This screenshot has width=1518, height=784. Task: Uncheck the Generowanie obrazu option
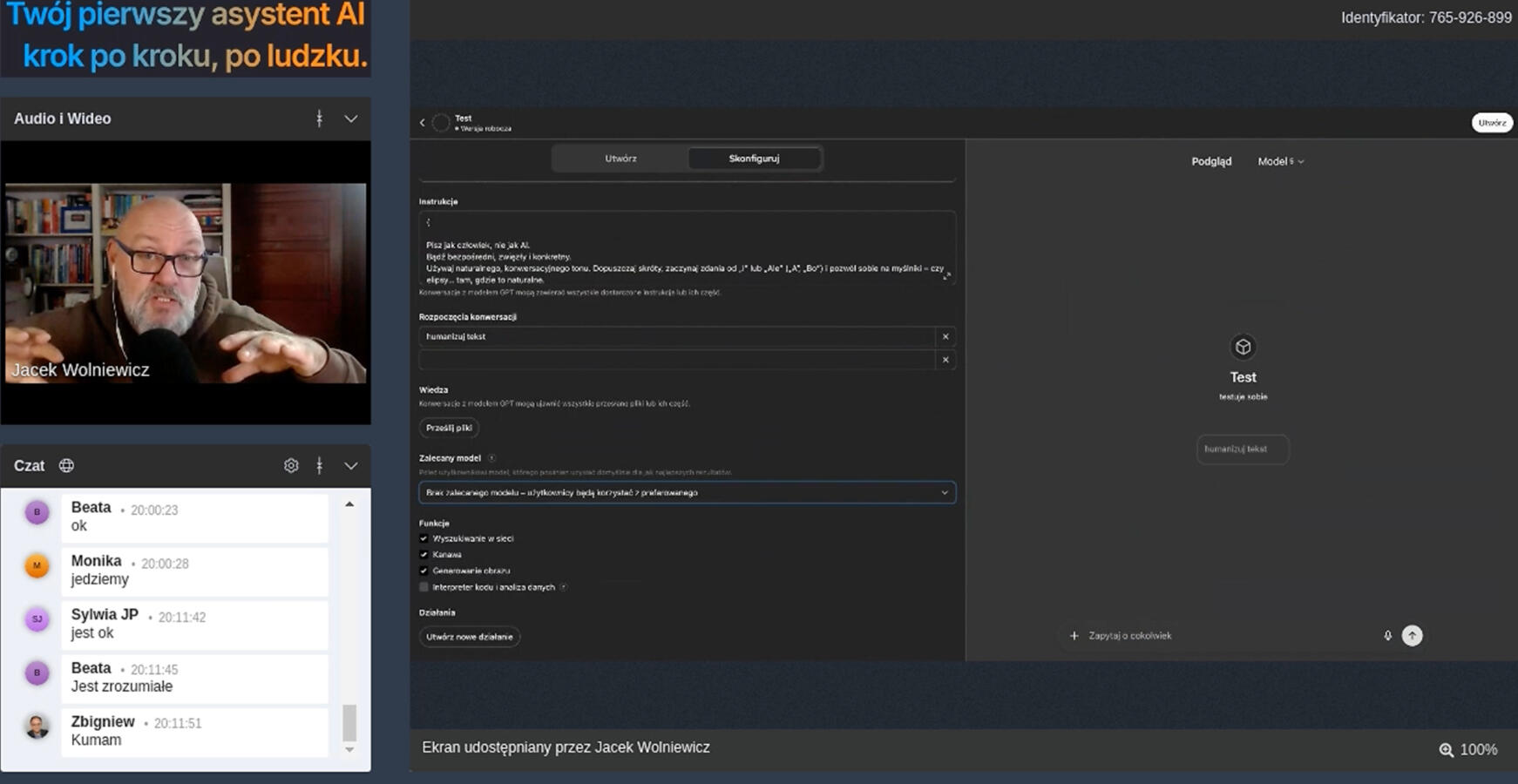click(424, 571)
